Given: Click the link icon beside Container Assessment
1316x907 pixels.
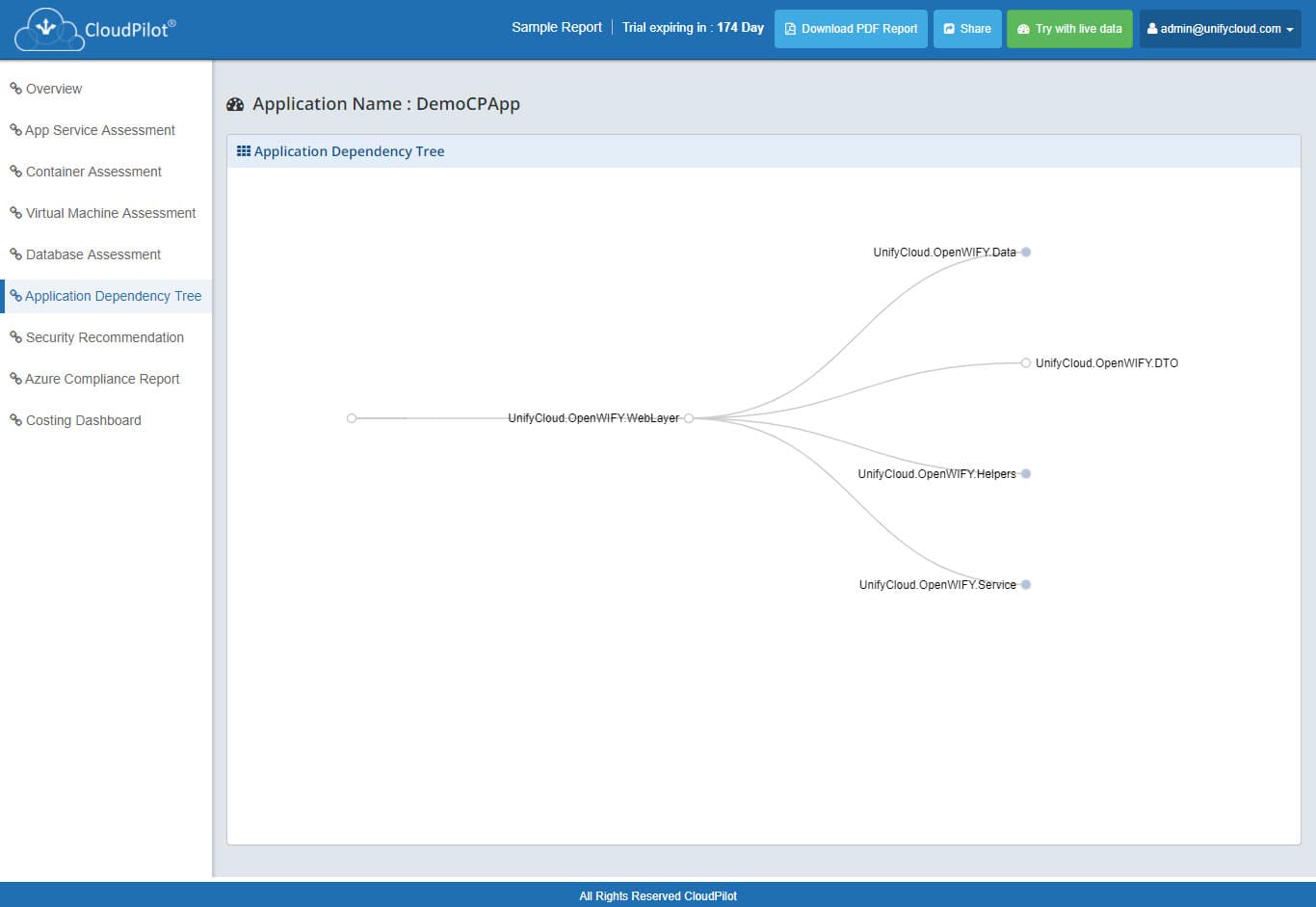Looking at the screenshot, I should click(x=15, y=172).
